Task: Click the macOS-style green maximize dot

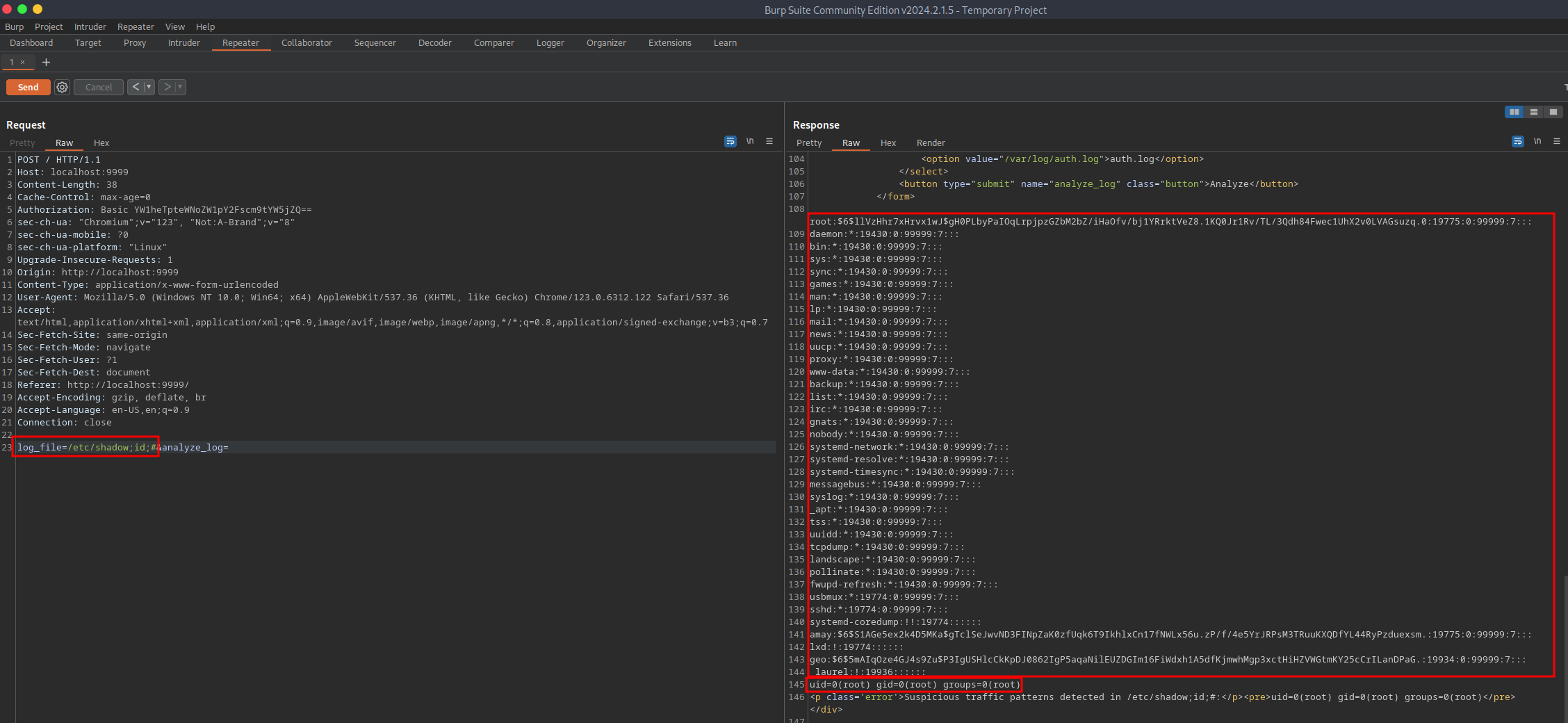Action: 22,9
